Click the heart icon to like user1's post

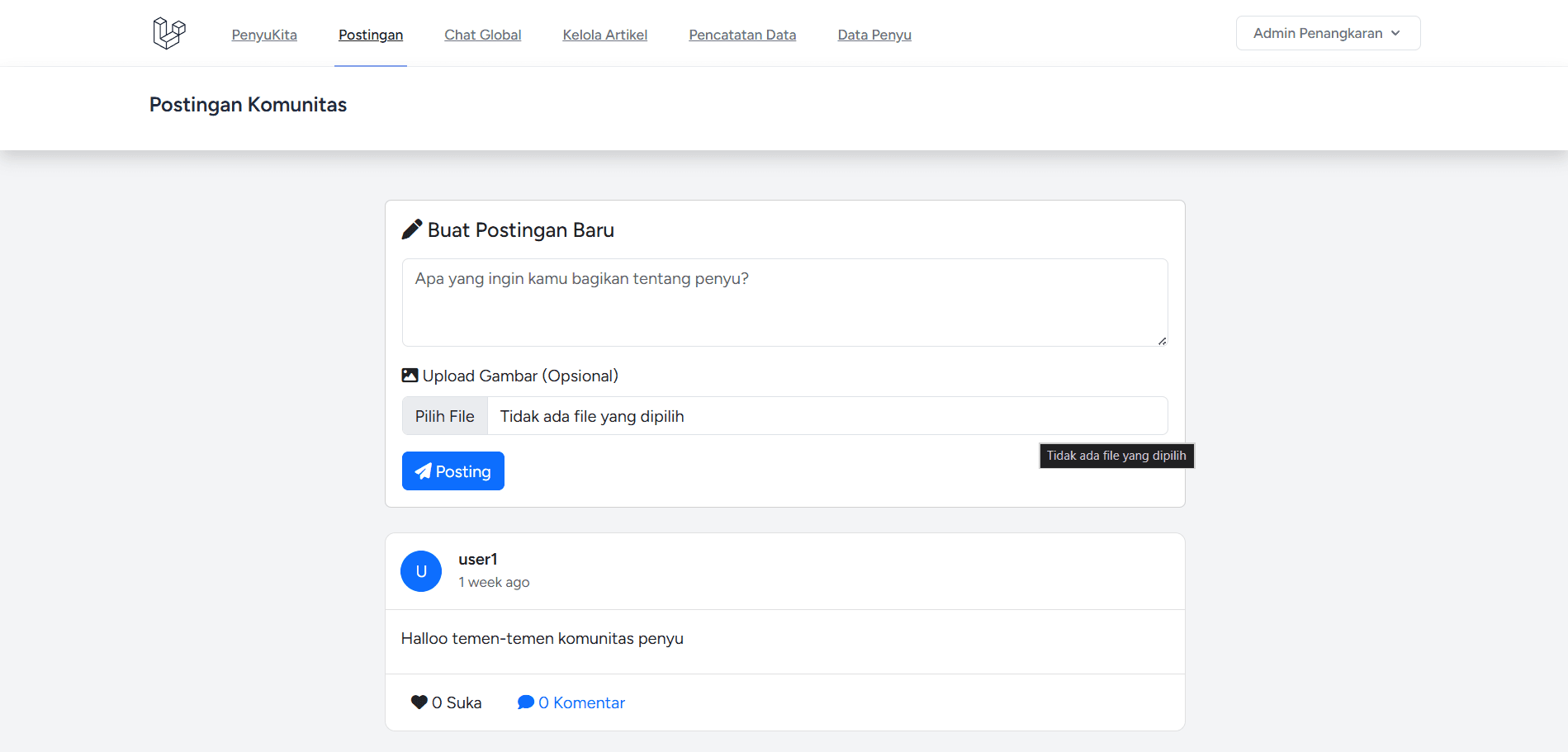coord(419,702)
